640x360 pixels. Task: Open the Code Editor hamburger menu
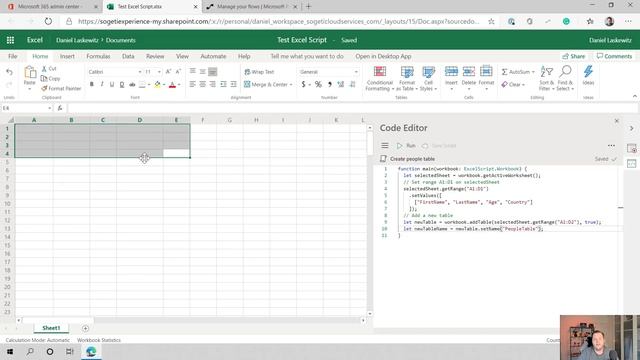[384, 145]
